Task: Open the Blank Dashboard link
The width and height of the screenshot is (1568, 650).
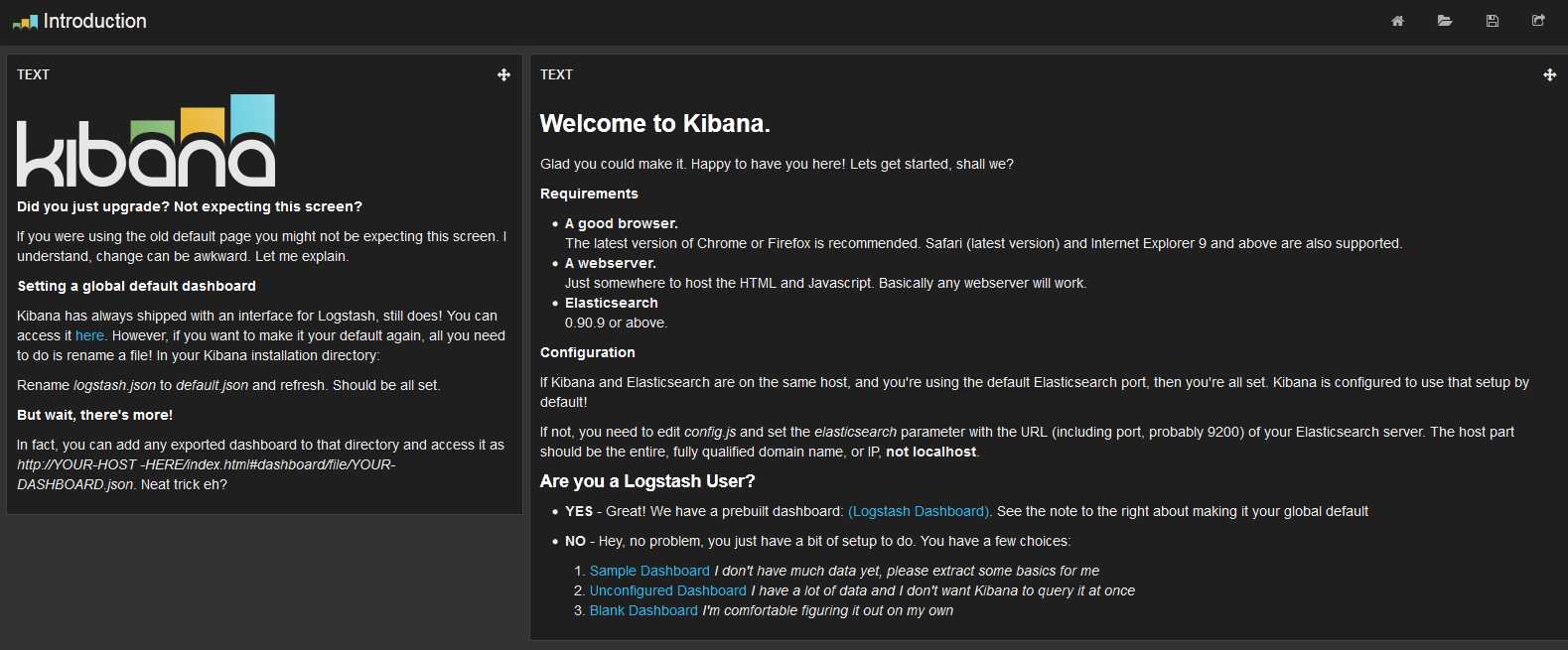Action: click(x=643, y=610)
